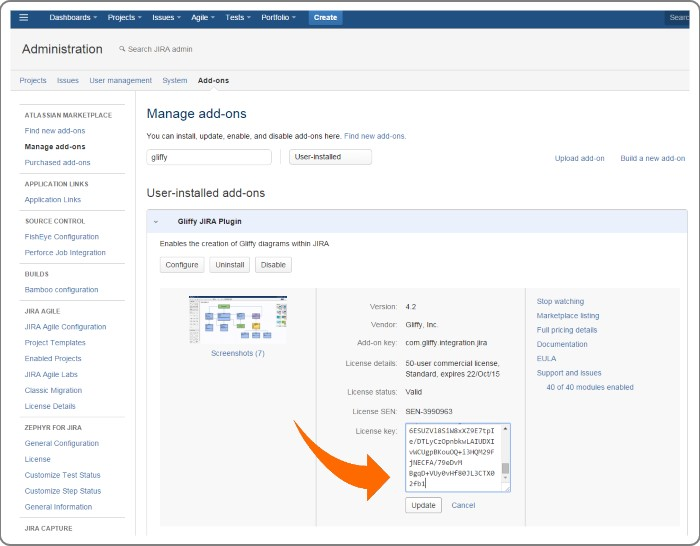Open the Gliffy screenshot thumbnail
Viewport: 700px width, 546px height.
click(x=238, y=320)
